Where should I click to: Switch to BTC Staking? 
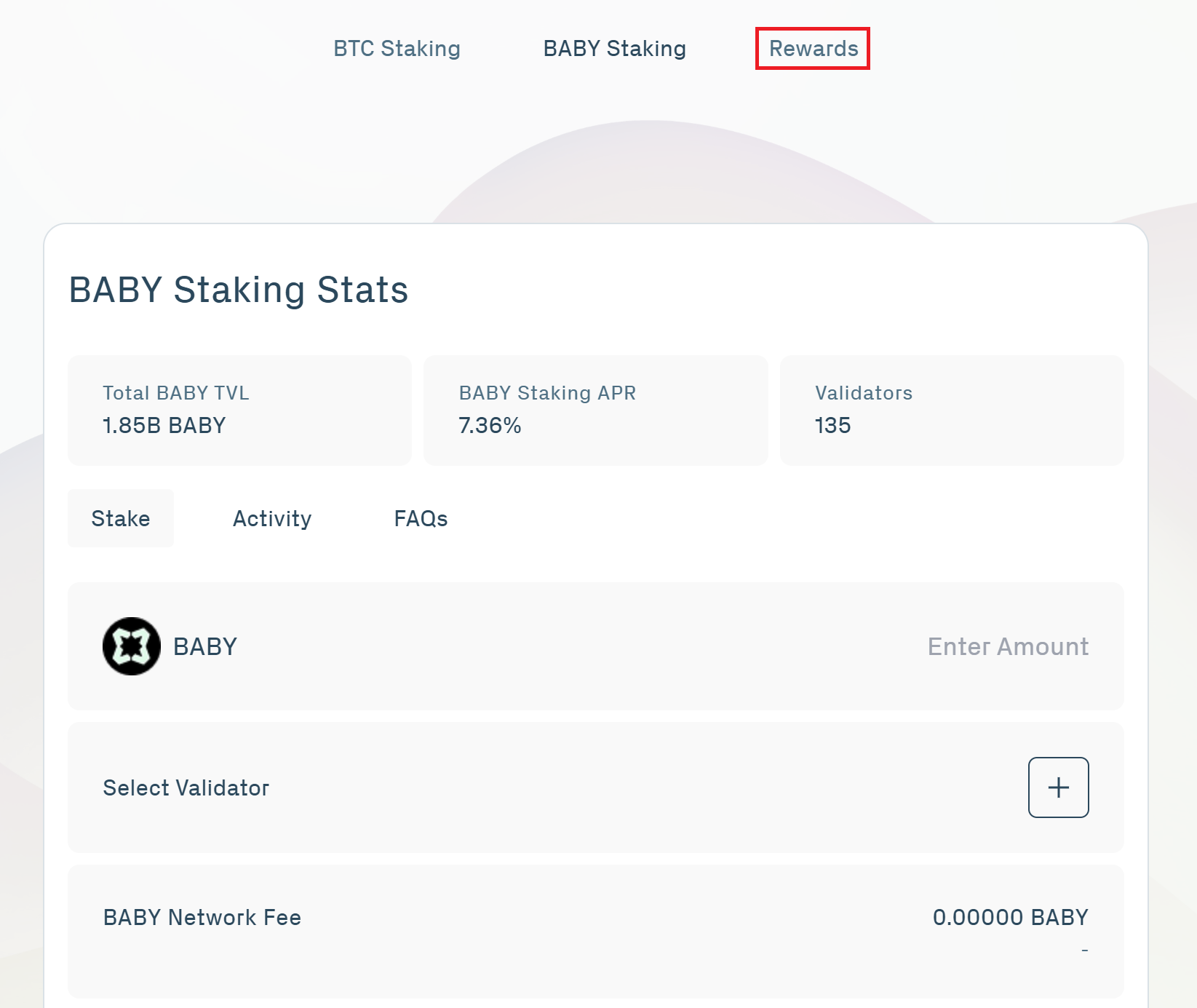click(397, 48)
